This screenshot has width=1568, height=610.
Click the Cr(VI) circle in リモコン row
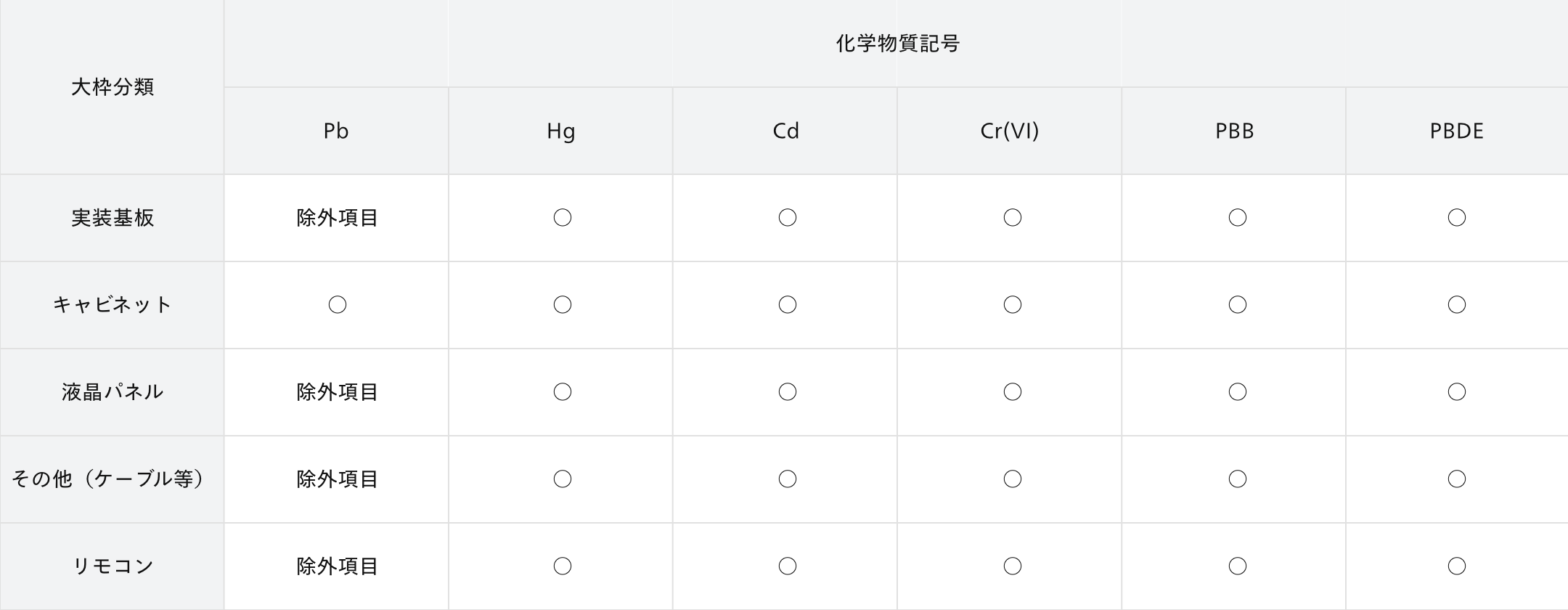click(x=1013, y=566)
